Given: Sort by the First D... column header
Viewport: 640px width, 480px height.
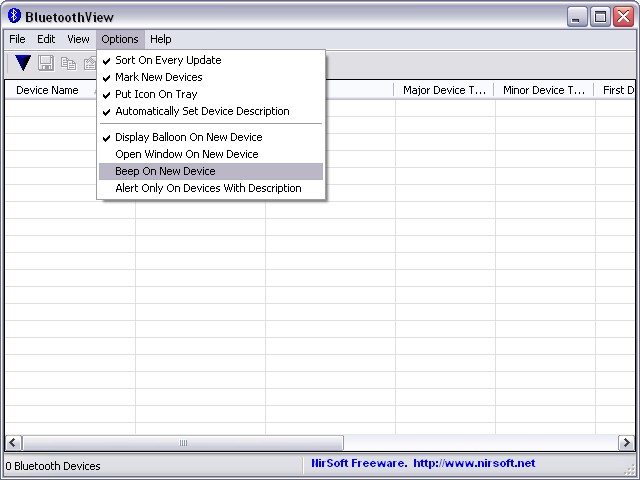Looking at the screenshot, I should pos(615,90).
